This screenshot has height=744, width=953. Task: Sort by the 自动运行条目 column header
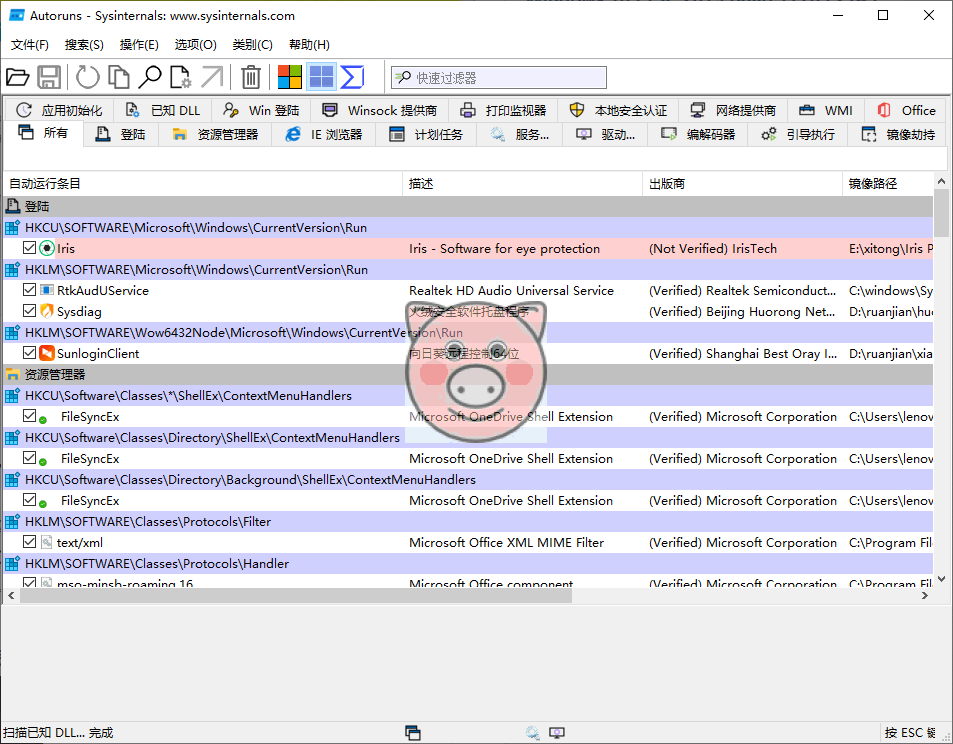coord(202,184)
